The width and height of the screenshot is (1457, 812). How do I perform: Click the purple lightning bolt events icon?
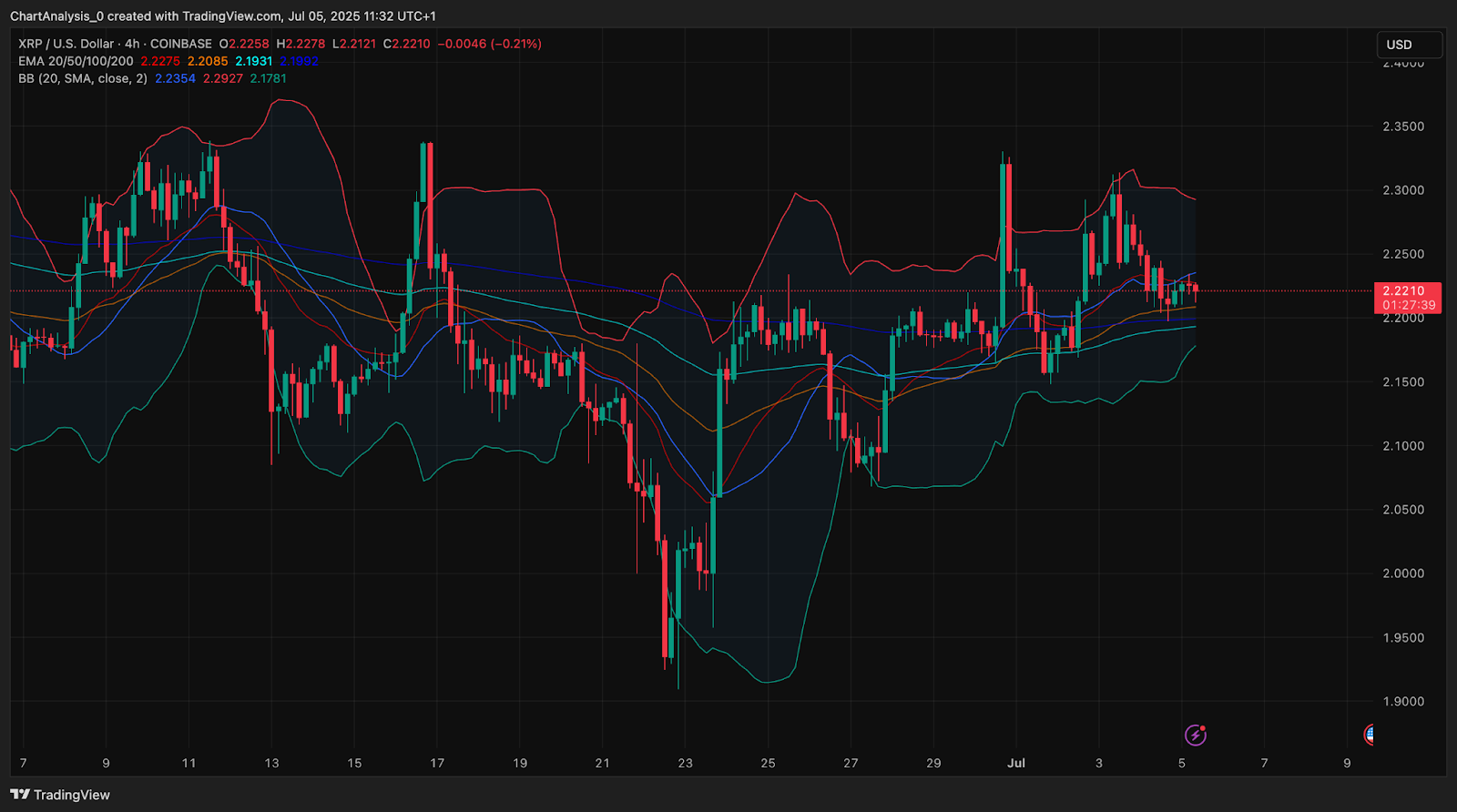1196,735
